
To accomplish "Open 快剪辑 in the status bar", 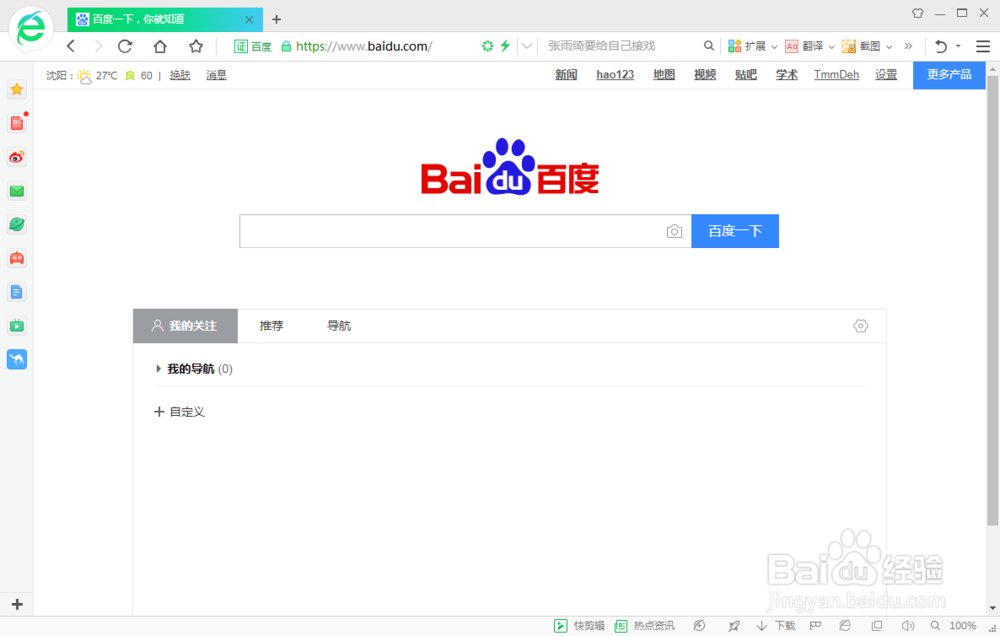I will (578, 625).
